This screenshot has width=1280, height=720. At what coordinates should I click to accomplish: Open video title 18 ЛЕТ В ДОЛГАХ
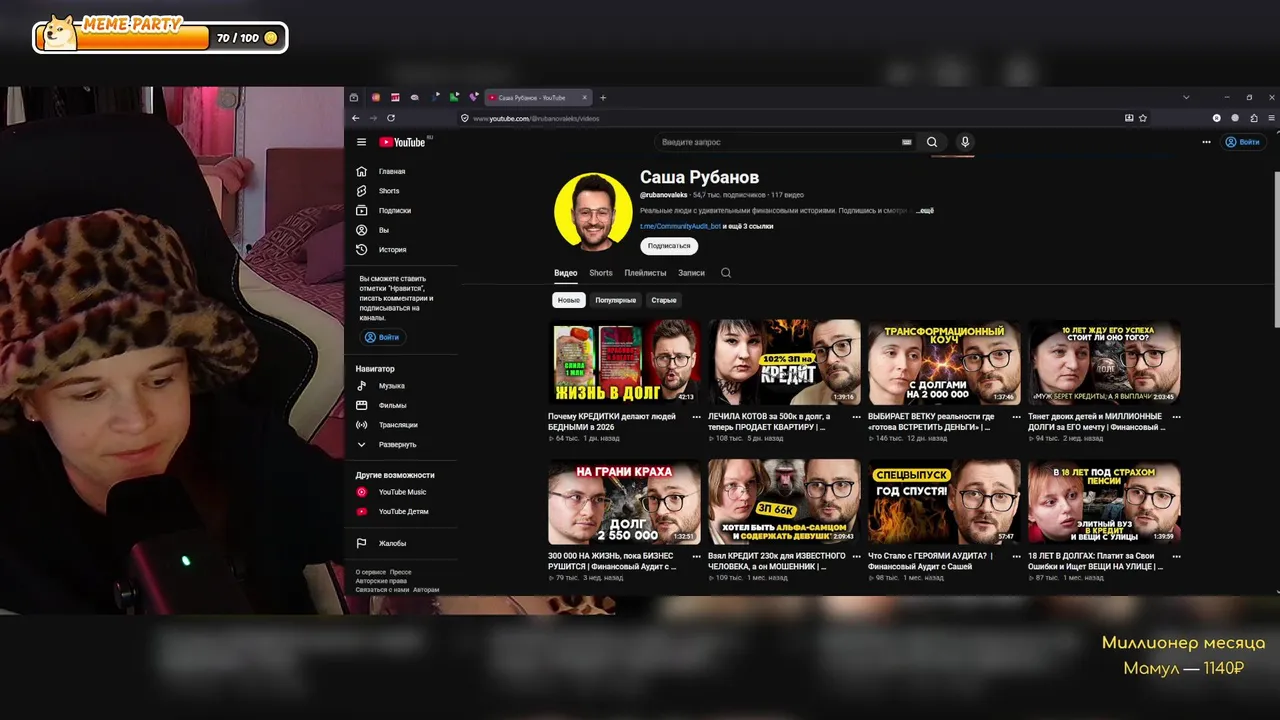tap(1095, 560)
